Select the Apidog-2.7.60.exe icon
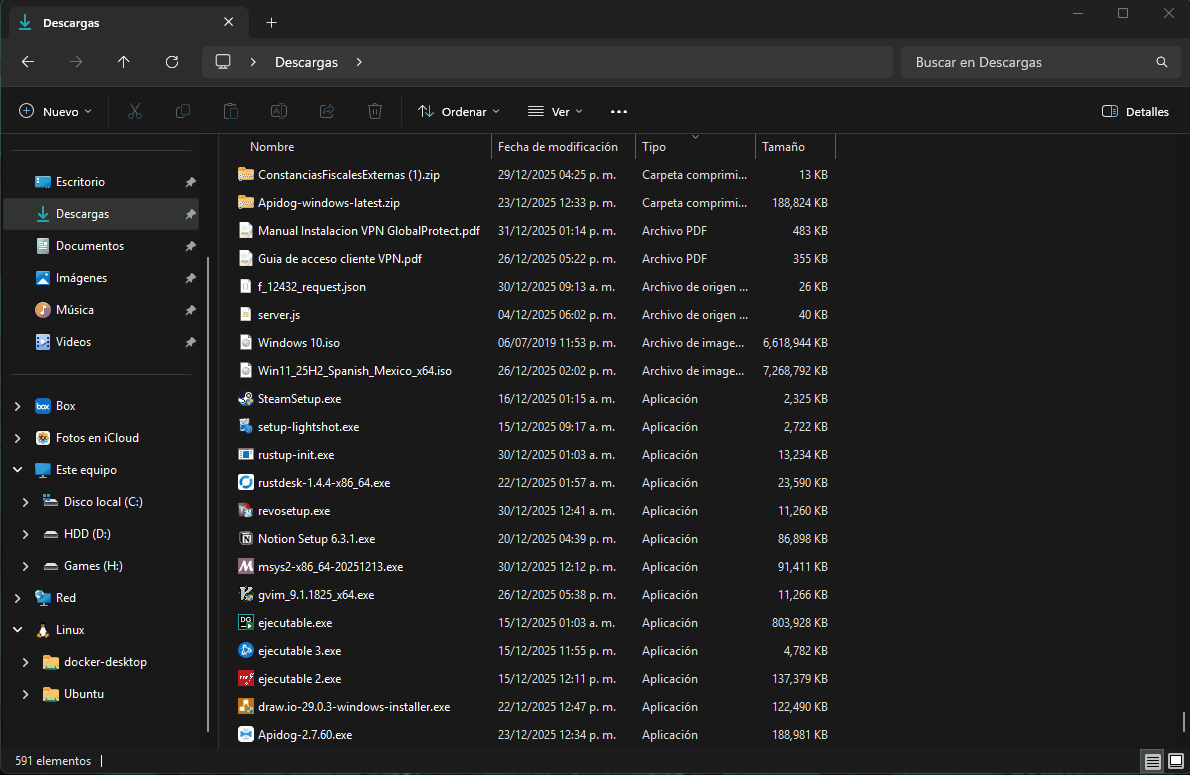 click(245, 735)
